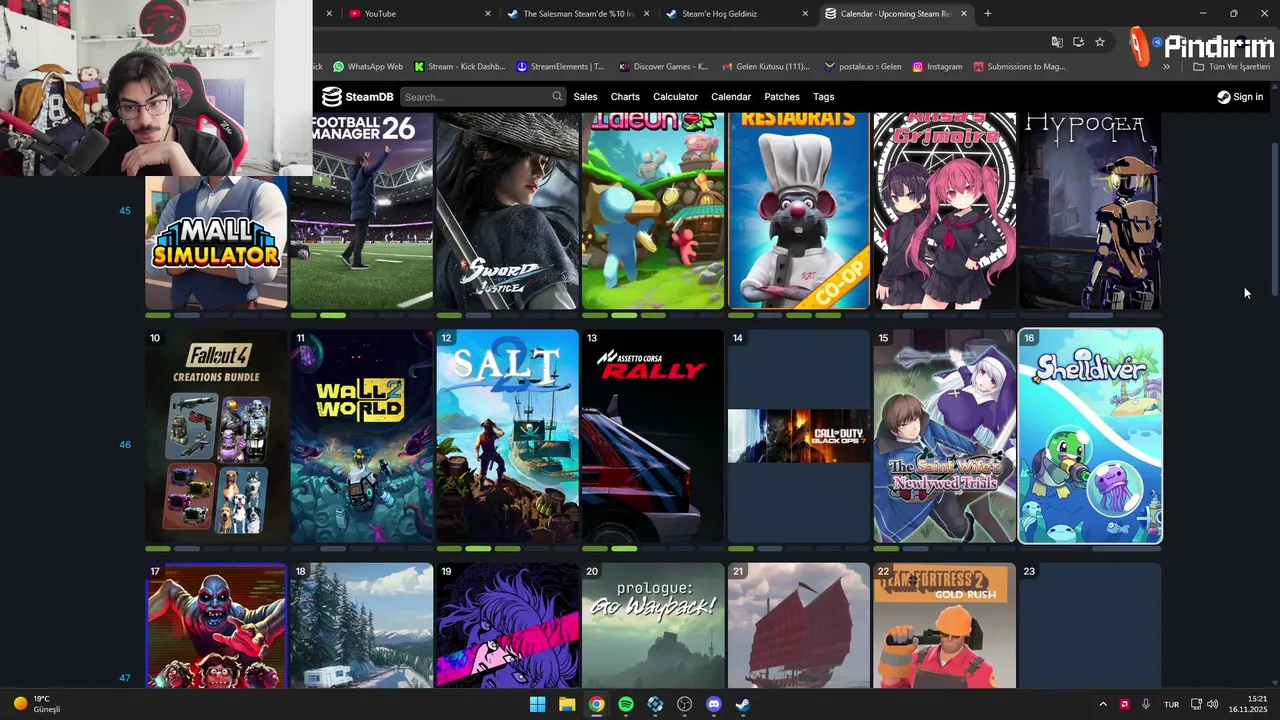Open a new browser tab with plus

click(x=988, y=14)
